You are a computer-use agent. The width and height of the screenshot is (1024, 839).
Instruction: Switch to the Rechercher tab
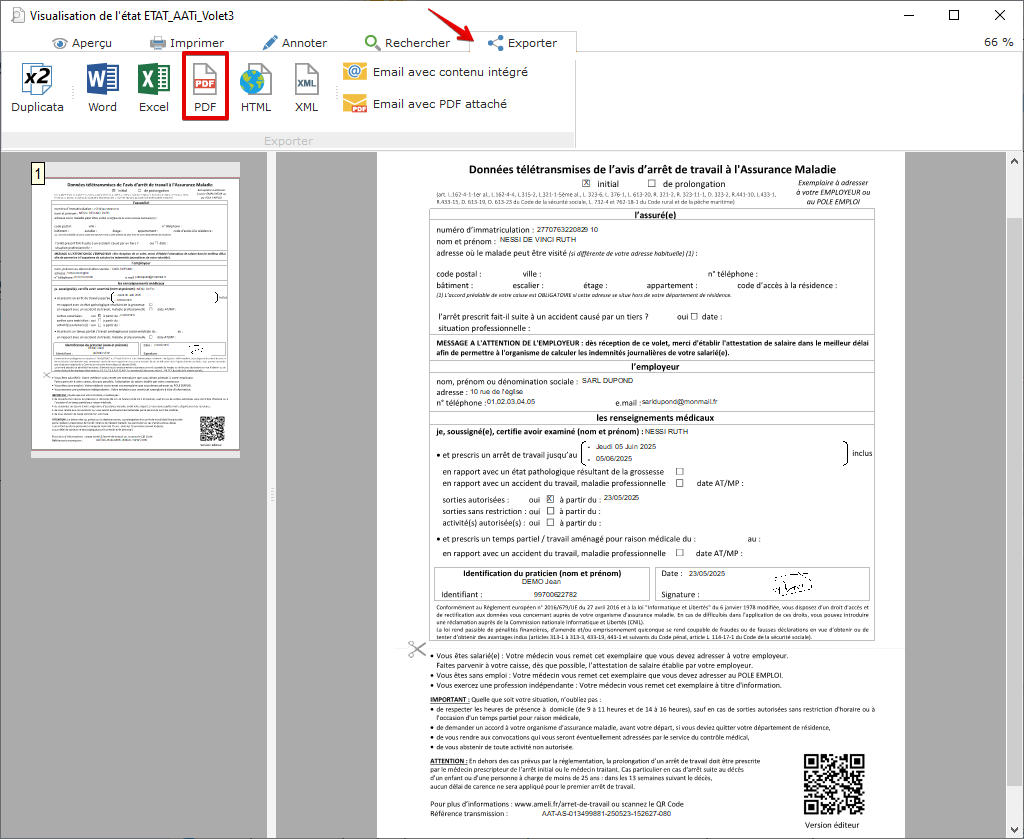click(407, 43)
